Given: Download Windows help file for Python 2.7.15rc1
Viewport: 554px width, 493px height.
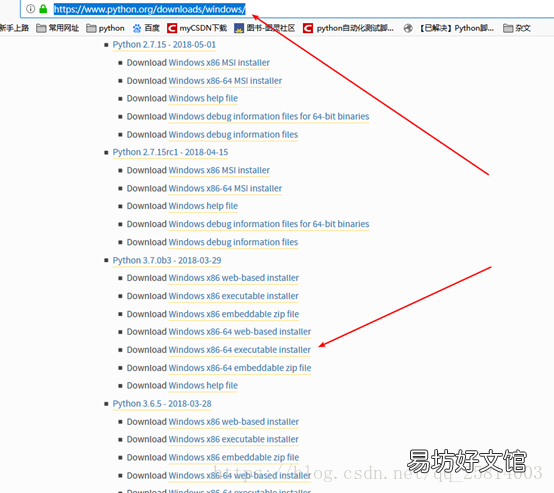Looking at the screenshot, I should (x=203, y=206).
